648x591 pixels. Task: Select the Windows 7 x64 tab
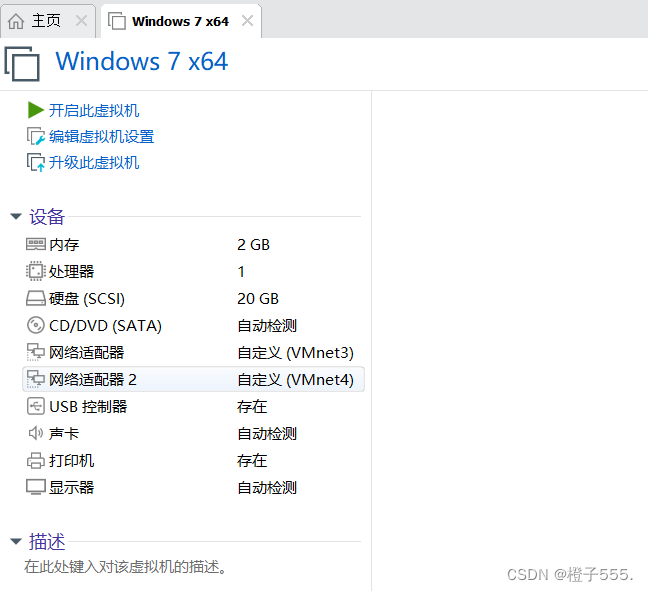pos(181,21)
